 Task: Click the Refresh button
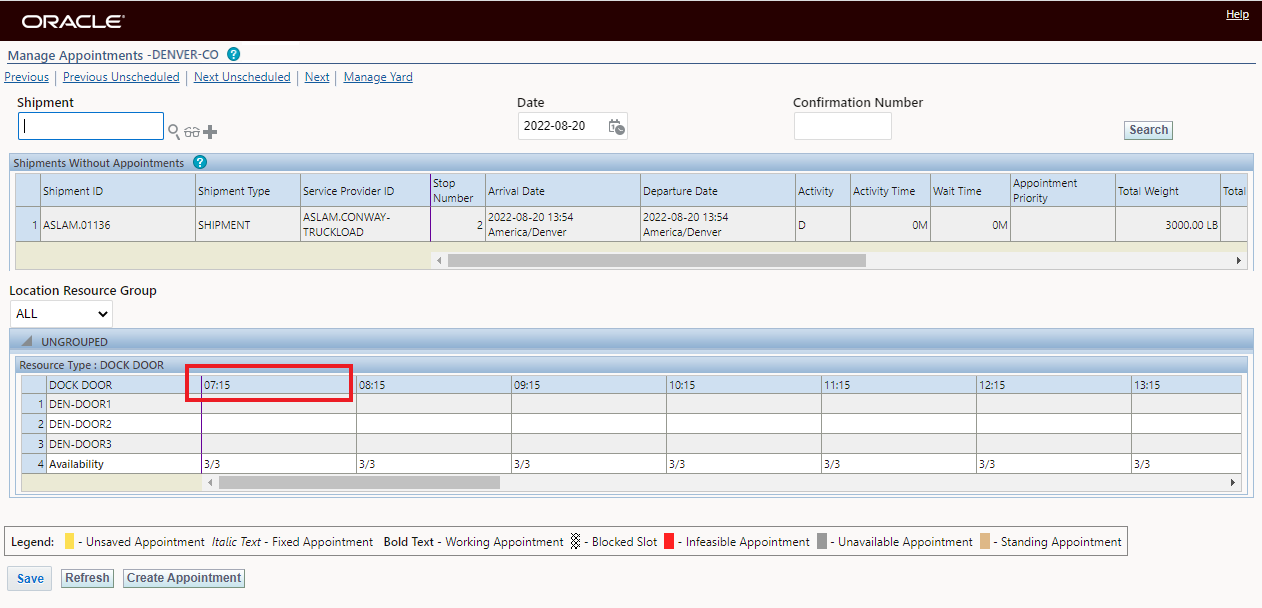tap(87, 578)
